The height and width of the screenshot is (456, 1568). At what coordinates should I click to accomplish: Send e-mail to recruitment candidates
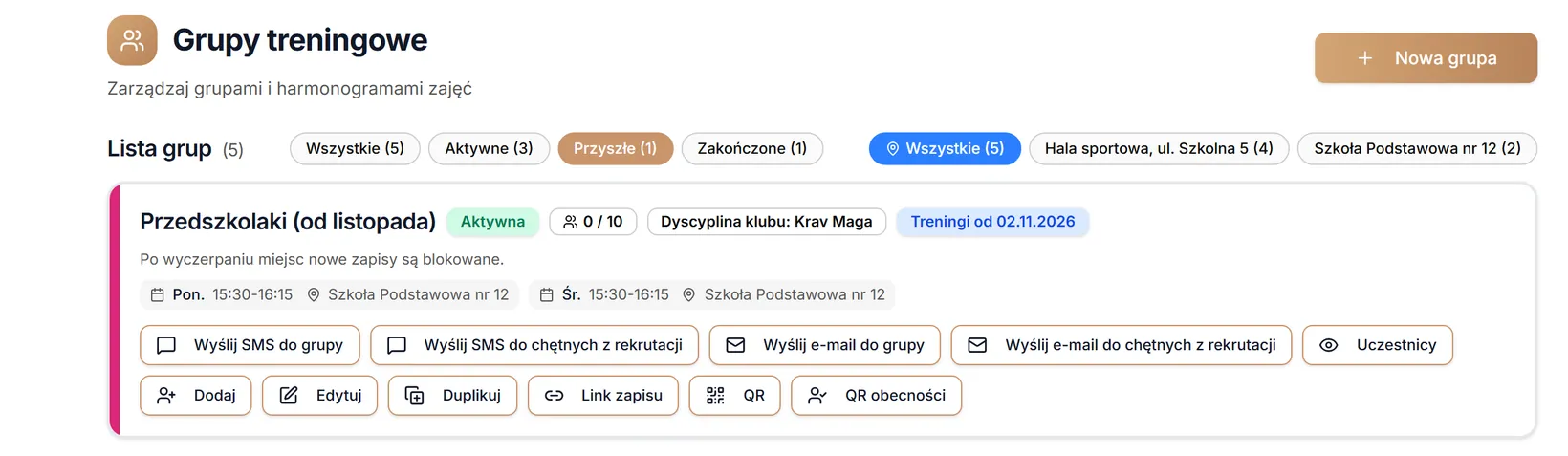(1122, 345)
